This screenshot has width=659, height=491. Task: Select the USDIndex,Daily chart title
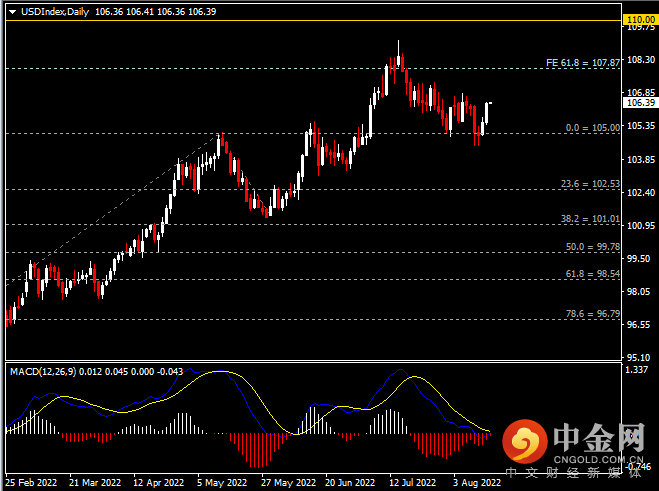pyautogui.click(x=55, y=12)
